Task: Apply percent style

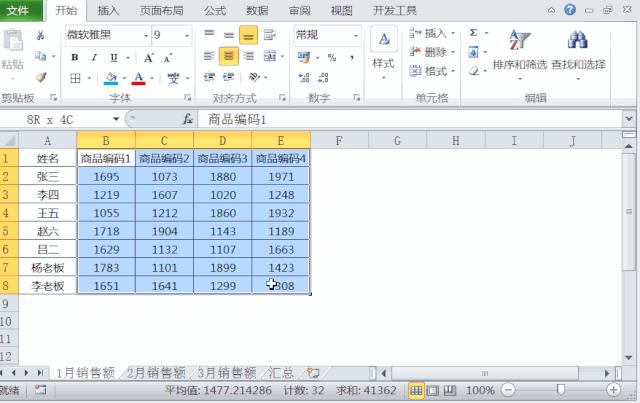Action: (332, 58)
